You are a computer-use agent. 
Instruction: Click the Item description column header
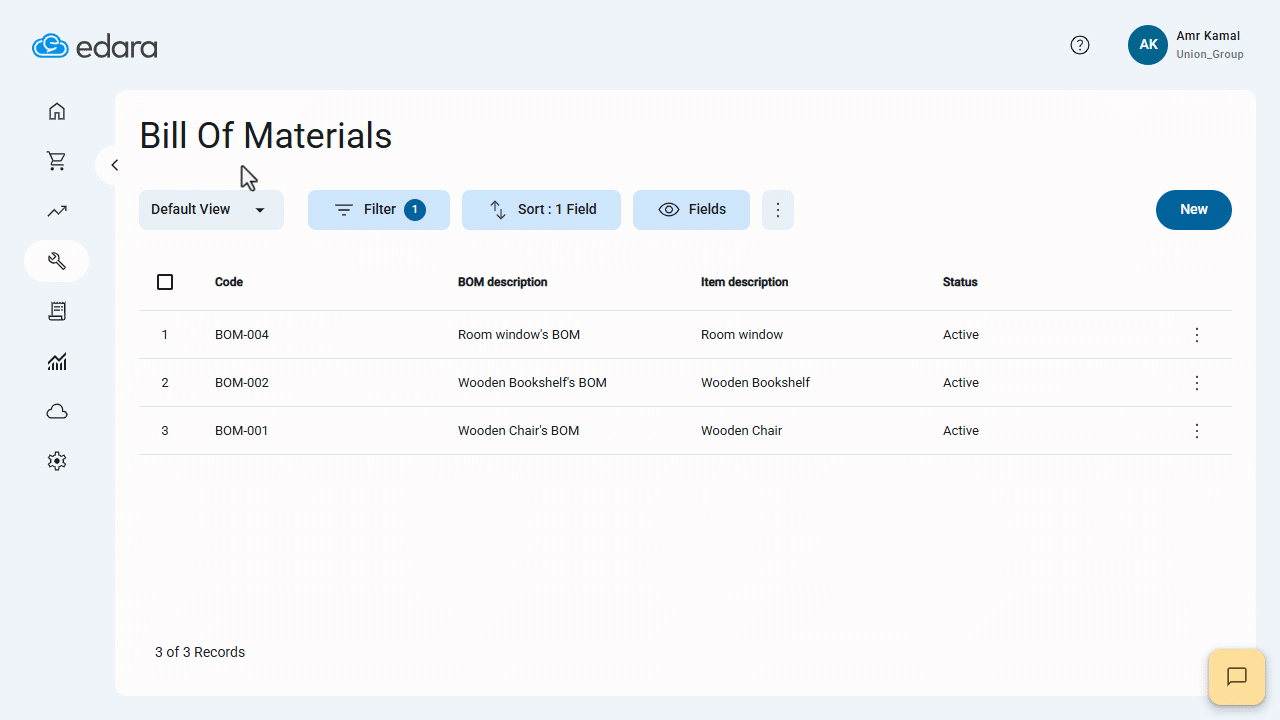[x=745, y=282]
